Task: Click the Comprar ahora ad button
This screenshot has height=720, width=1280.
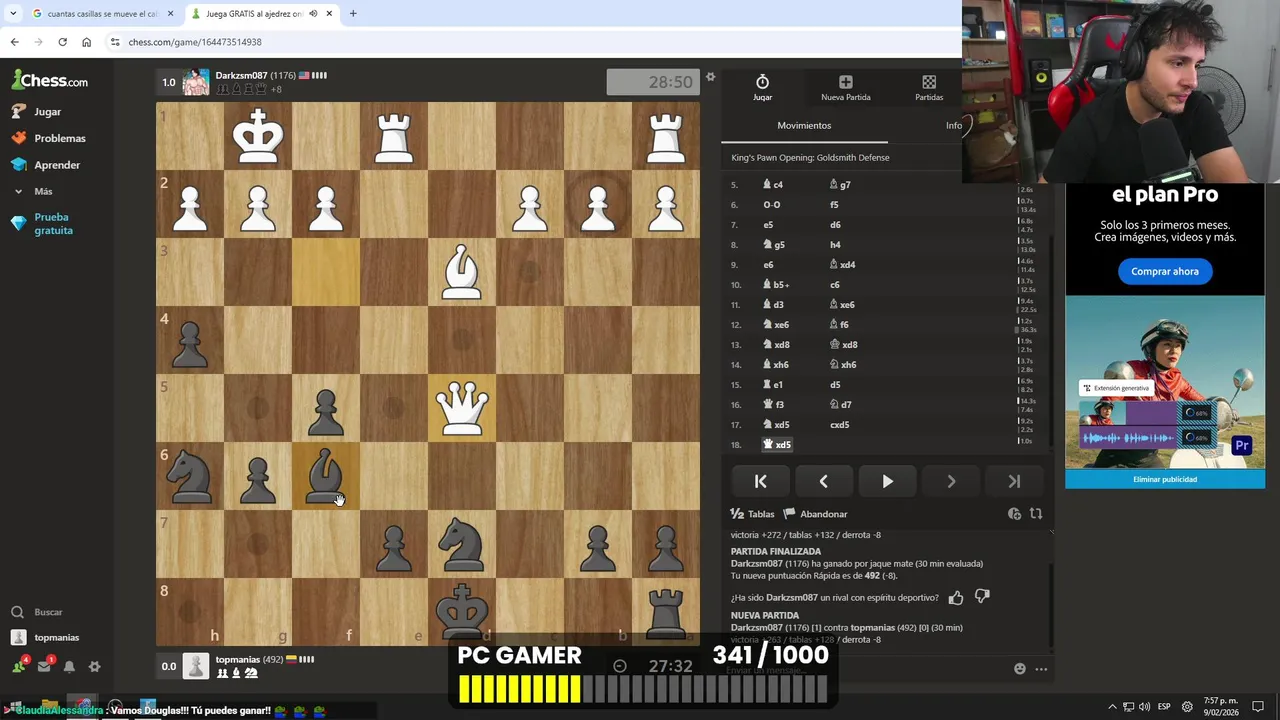Action: (x=1165, y=271)
